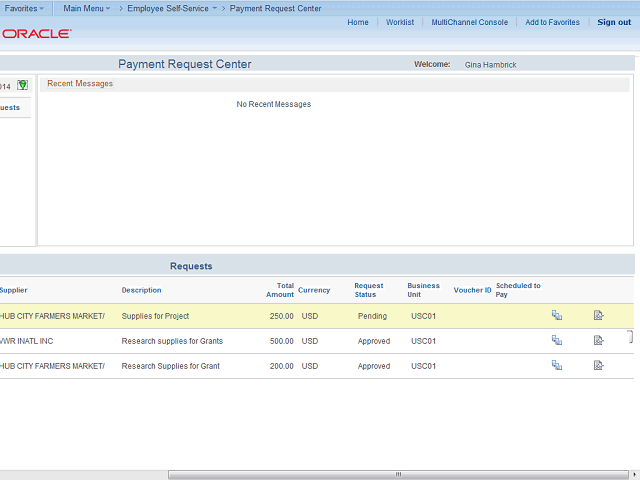Screen dimensions: 640x480
Task: Expand the Main Menu dropdown
Action: coord(86,8)
